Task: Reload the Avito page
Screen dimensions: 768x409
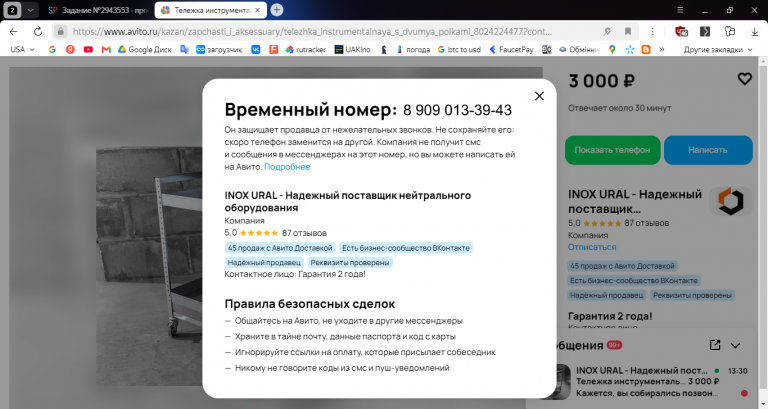Action: click(38, 31)
